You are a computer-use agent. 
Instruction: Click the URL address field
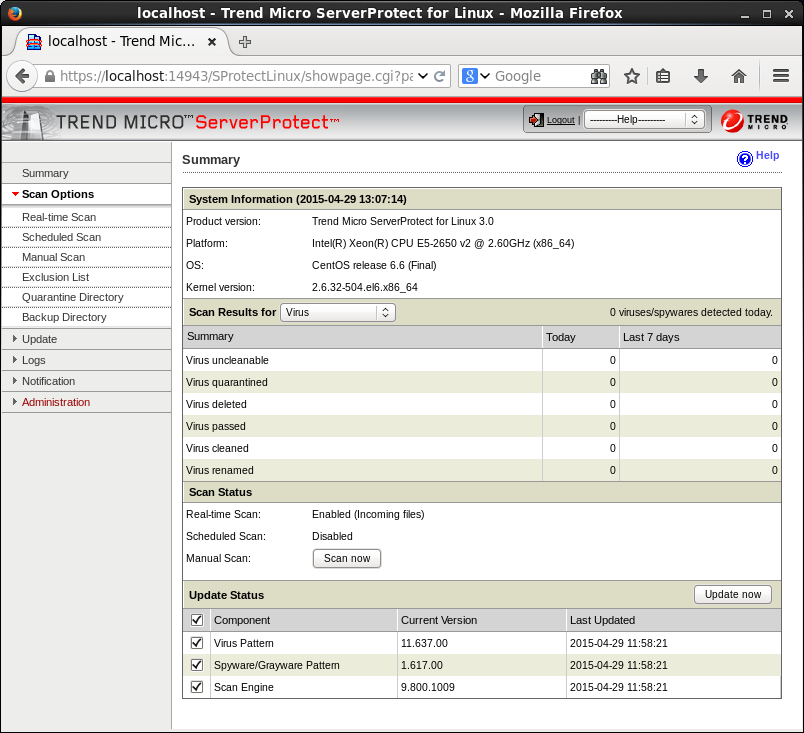pos(236,76)
